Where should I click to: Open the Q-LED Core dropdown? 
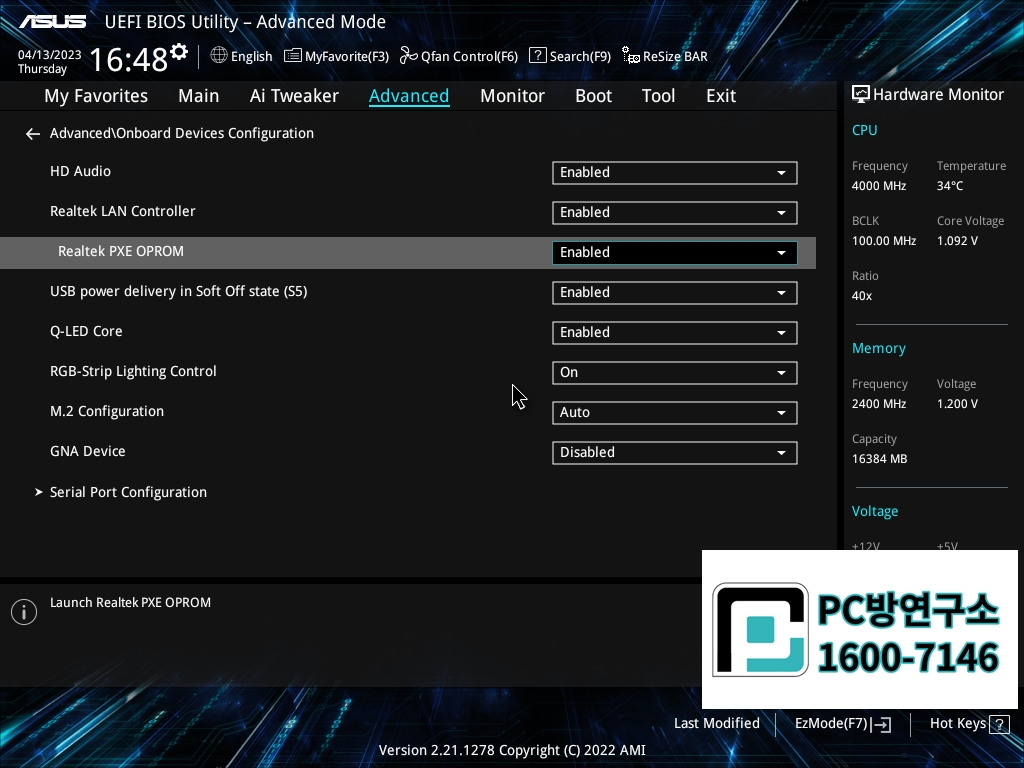click(675, 332)
